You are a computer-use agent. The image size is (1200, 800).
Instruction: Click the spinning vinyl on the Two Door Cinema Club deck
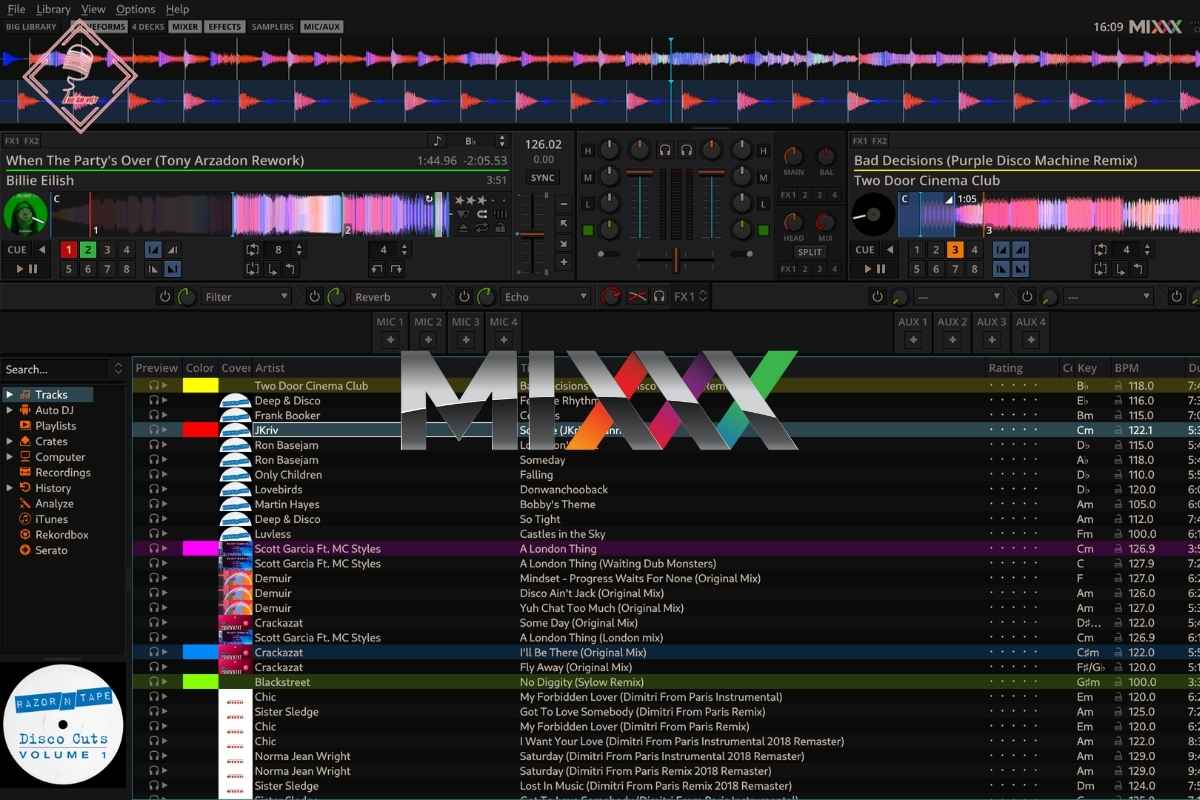[x=873, y=215]
